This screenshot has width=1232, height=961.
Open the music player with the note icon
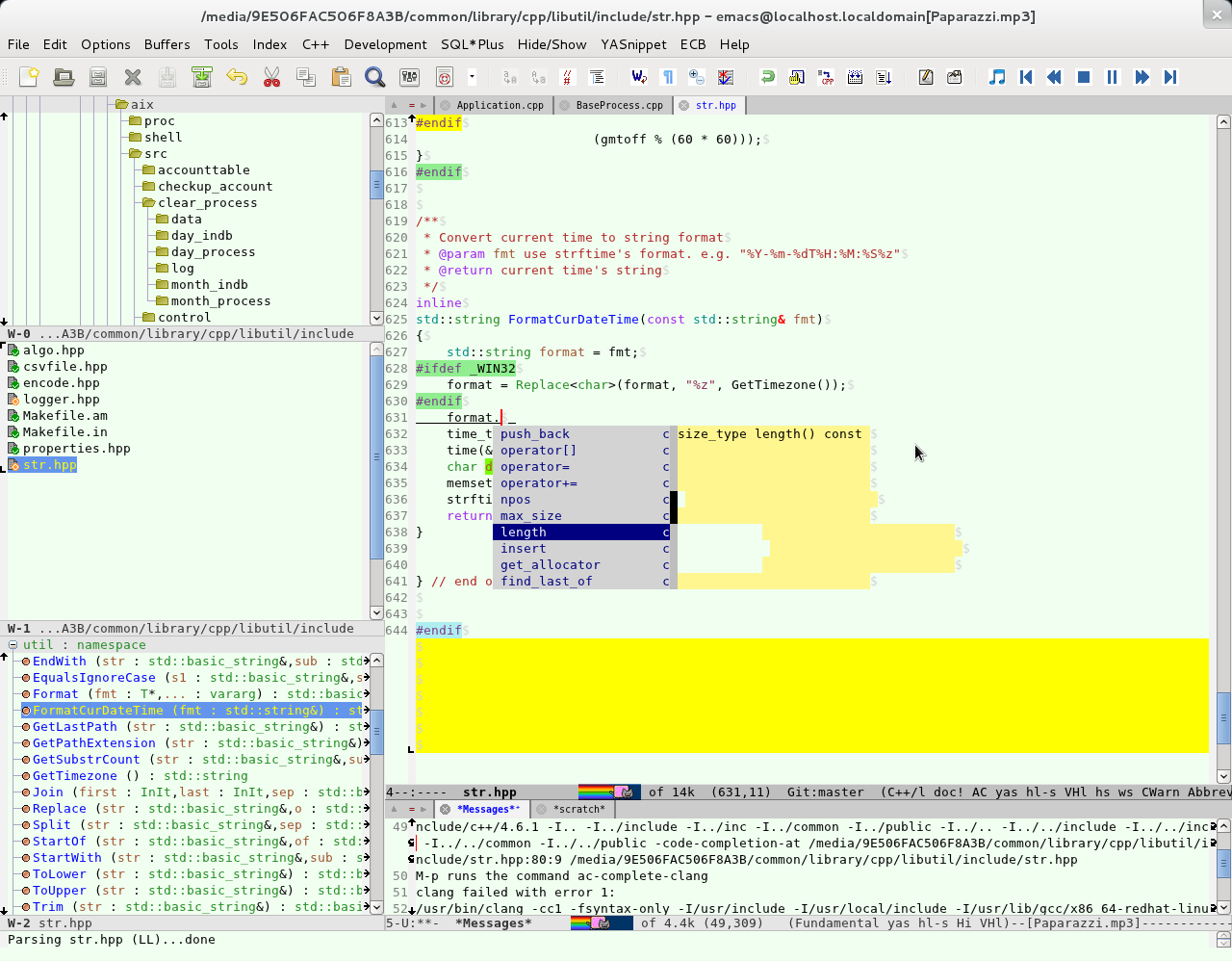pyautogui.click(x=997, y=77)
